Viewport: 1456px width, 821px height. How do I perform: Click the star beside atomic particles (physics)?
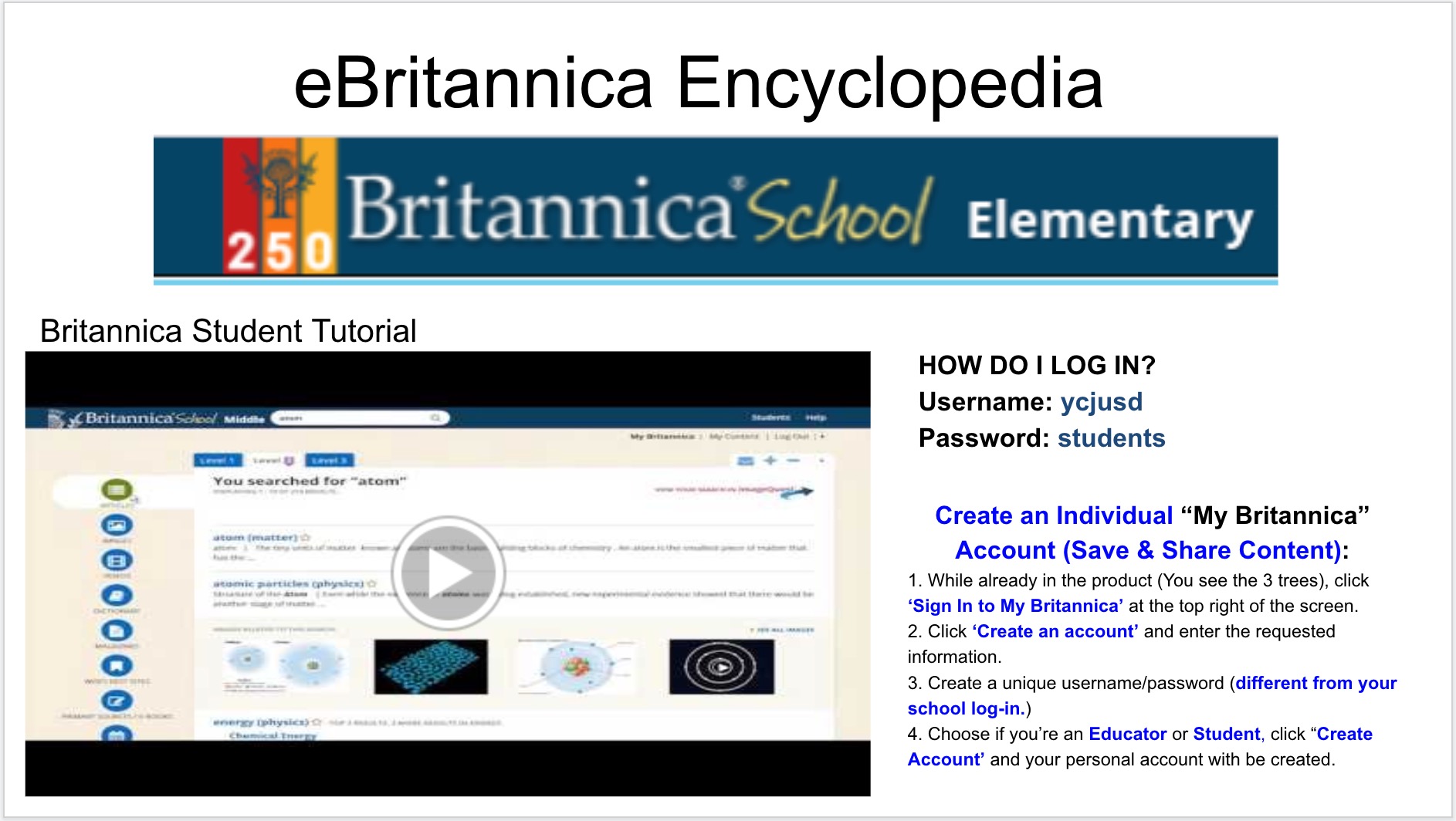372,584
